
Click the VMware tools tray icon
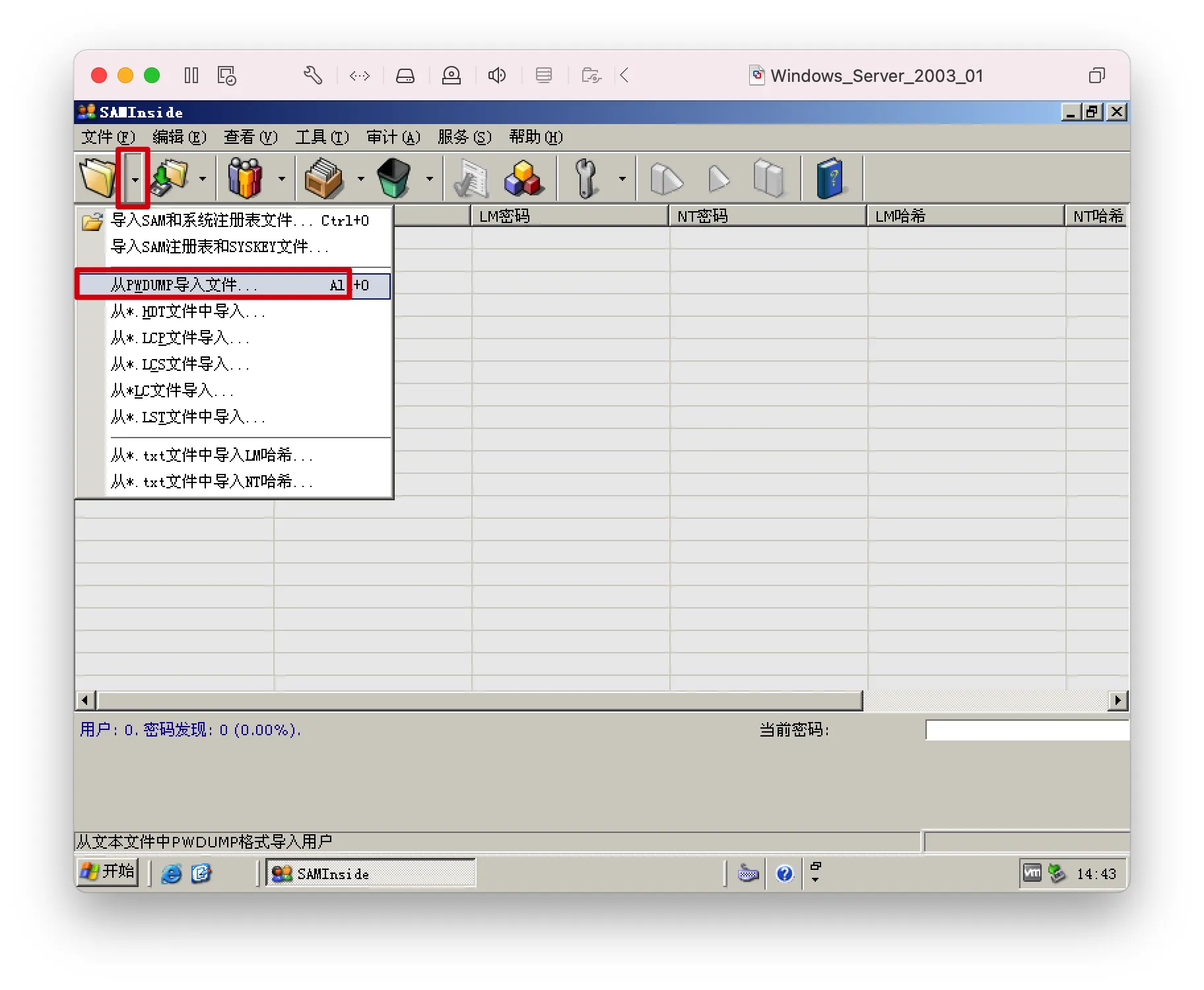1032,873
